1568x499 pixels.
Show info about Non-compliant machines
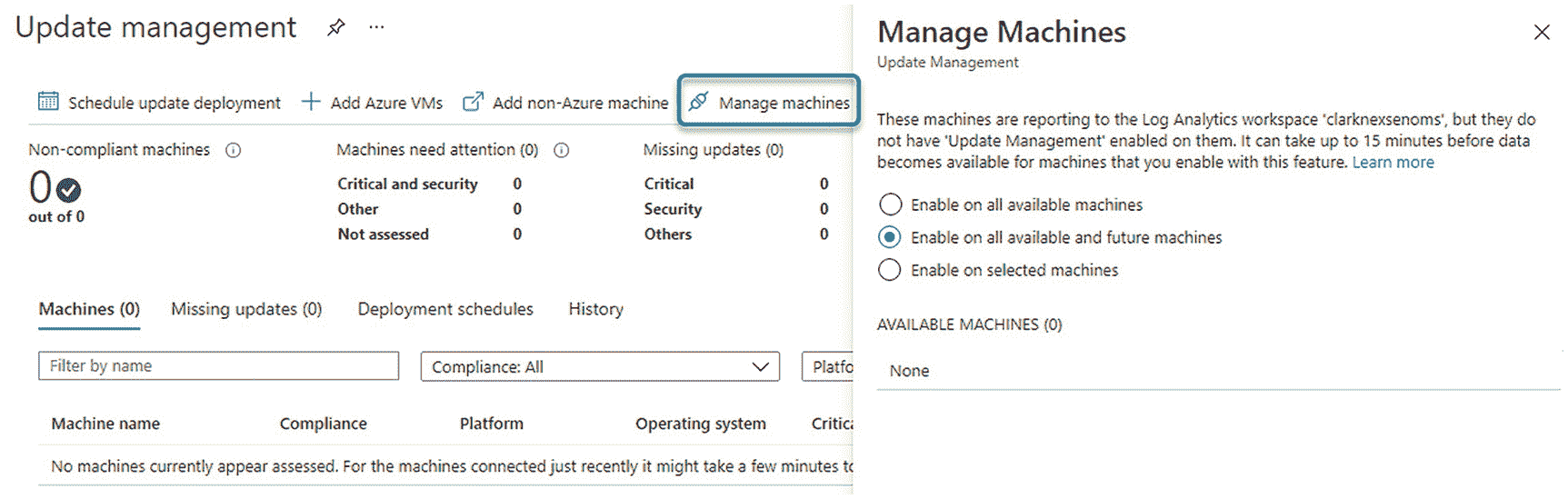(x=234, y=150)
